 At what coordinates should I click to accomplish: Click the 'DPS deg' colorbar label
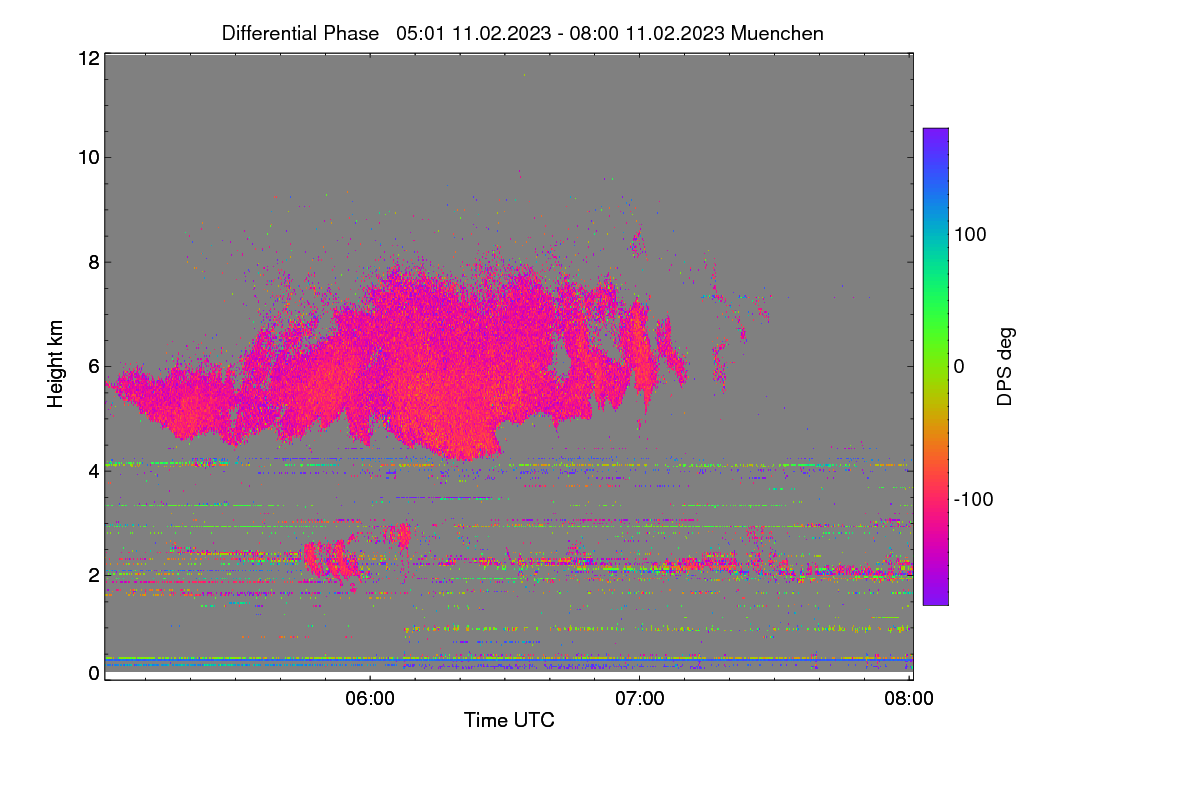coord(1005,365)
